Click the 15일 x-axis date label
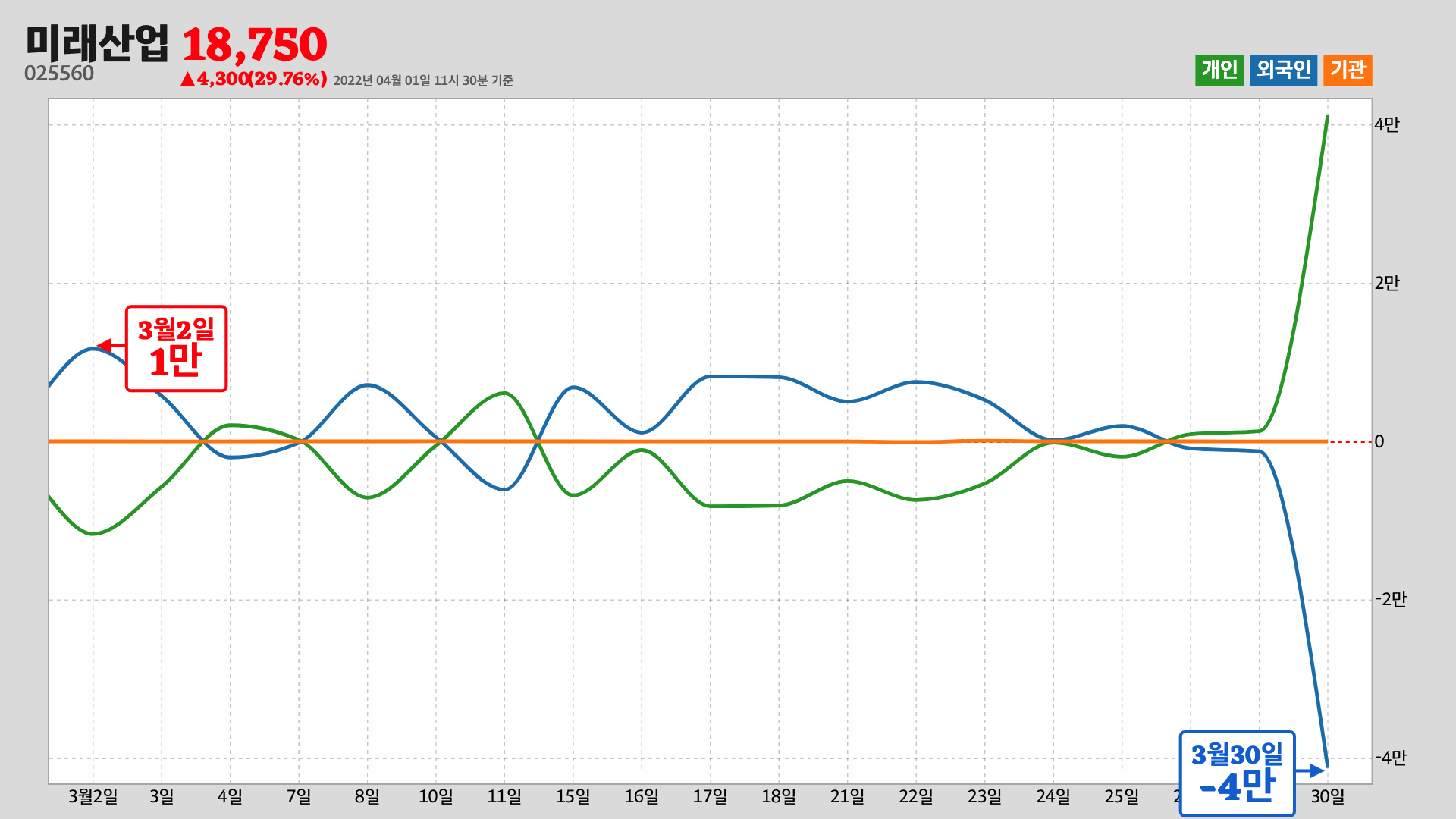The image size is (1456, 819). click(x=573, y=796)
